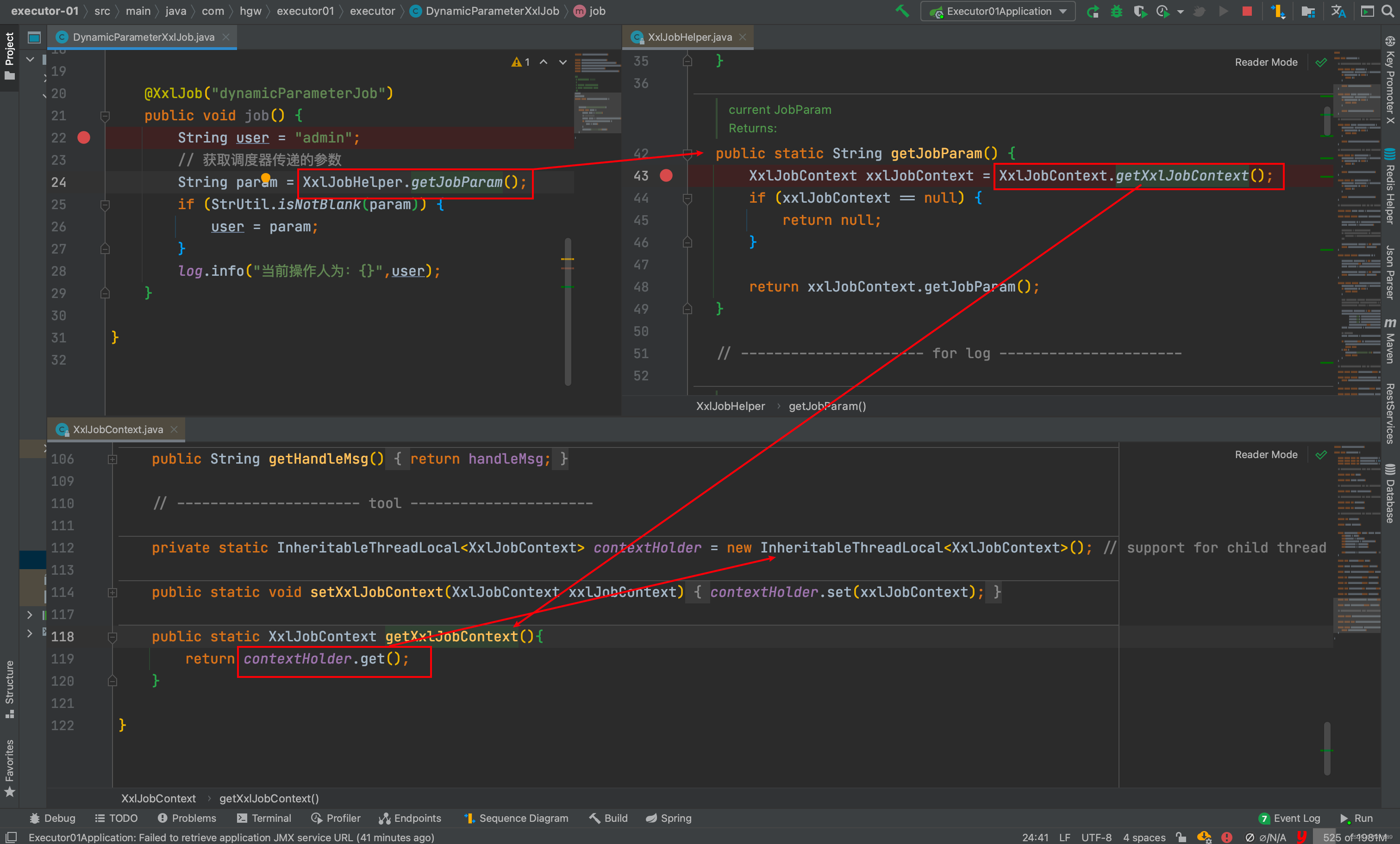This screenshot has height=844, width=1400.
Task: Open Run Anything terminal-style icon
Action: coord(1368,12)
